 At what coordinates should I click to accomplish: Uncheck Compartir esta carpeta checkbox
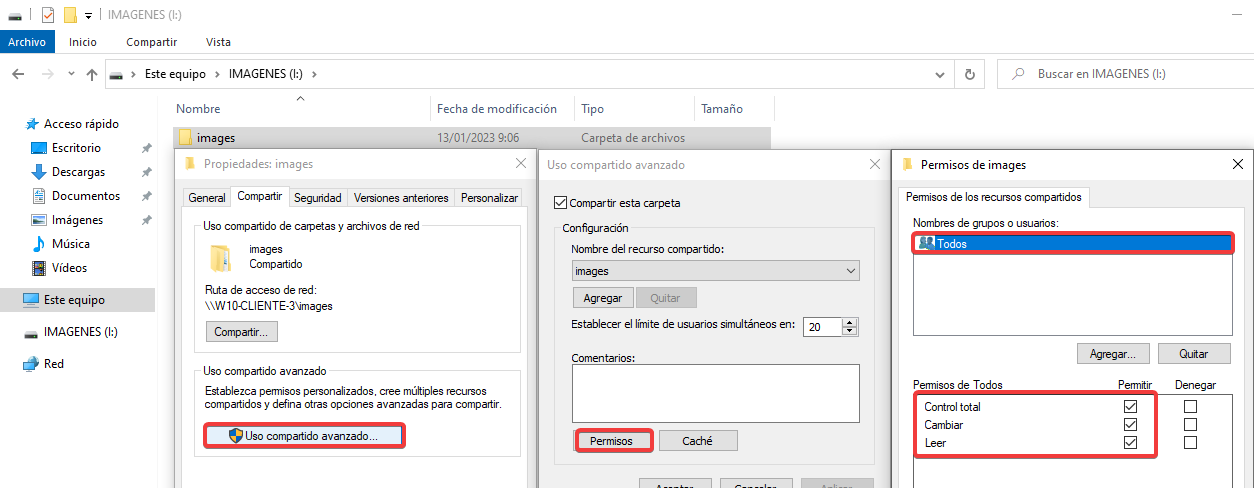click(560, 203)
